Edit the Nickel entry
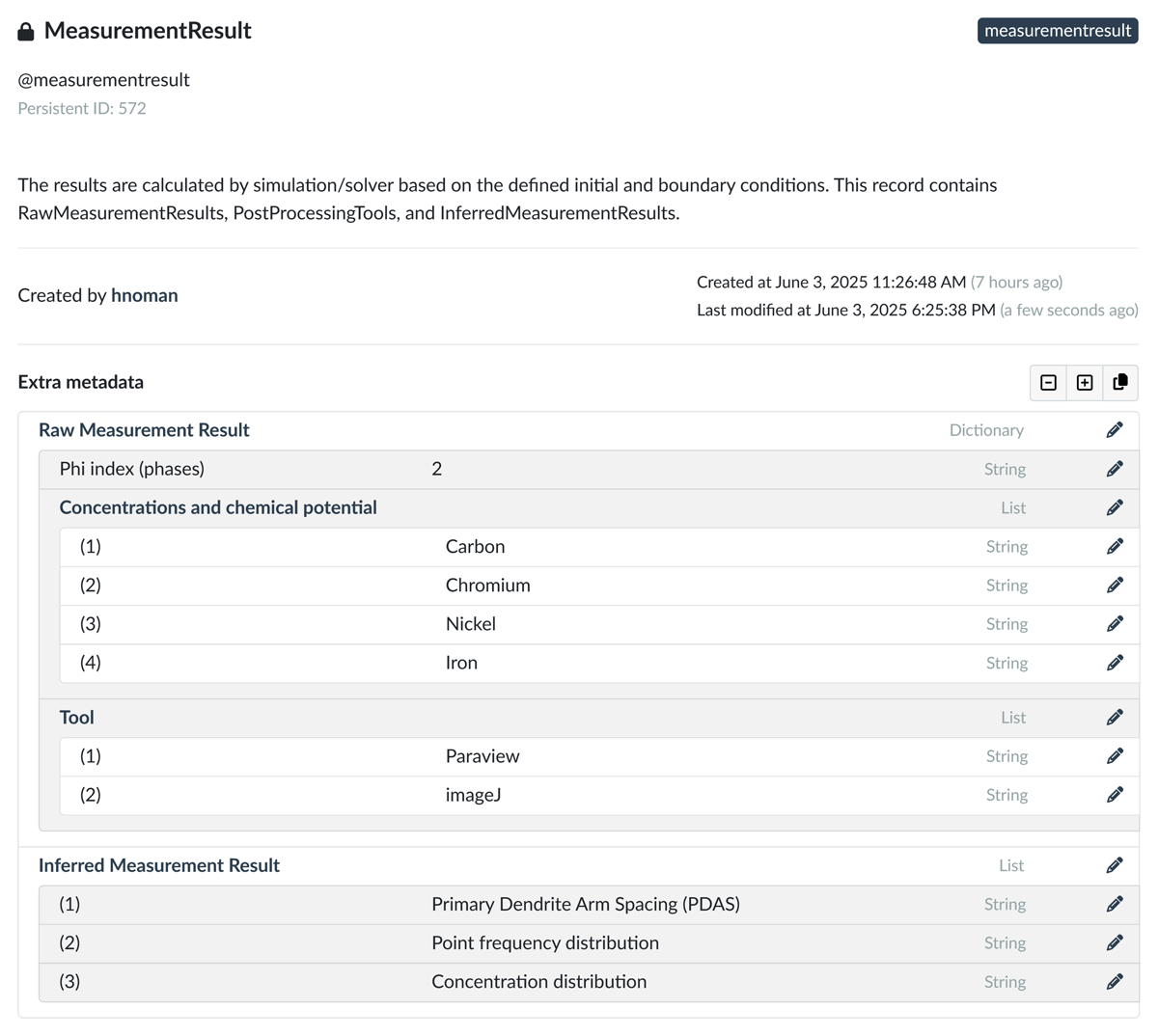The image size is (1158, 1036). click(1115, 624)
